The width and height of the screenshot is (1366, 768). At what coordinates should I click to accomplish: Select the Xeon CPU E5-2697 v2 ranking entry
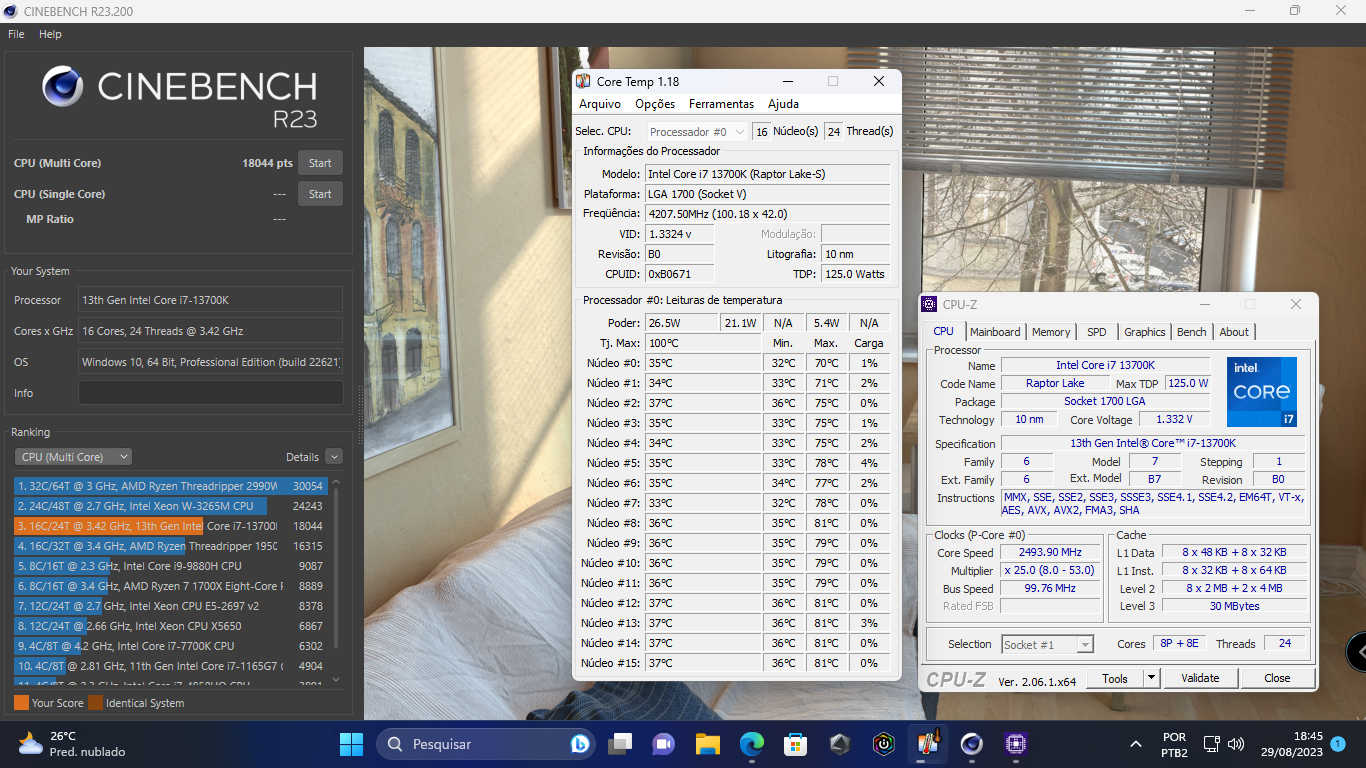tap(171, 606)
